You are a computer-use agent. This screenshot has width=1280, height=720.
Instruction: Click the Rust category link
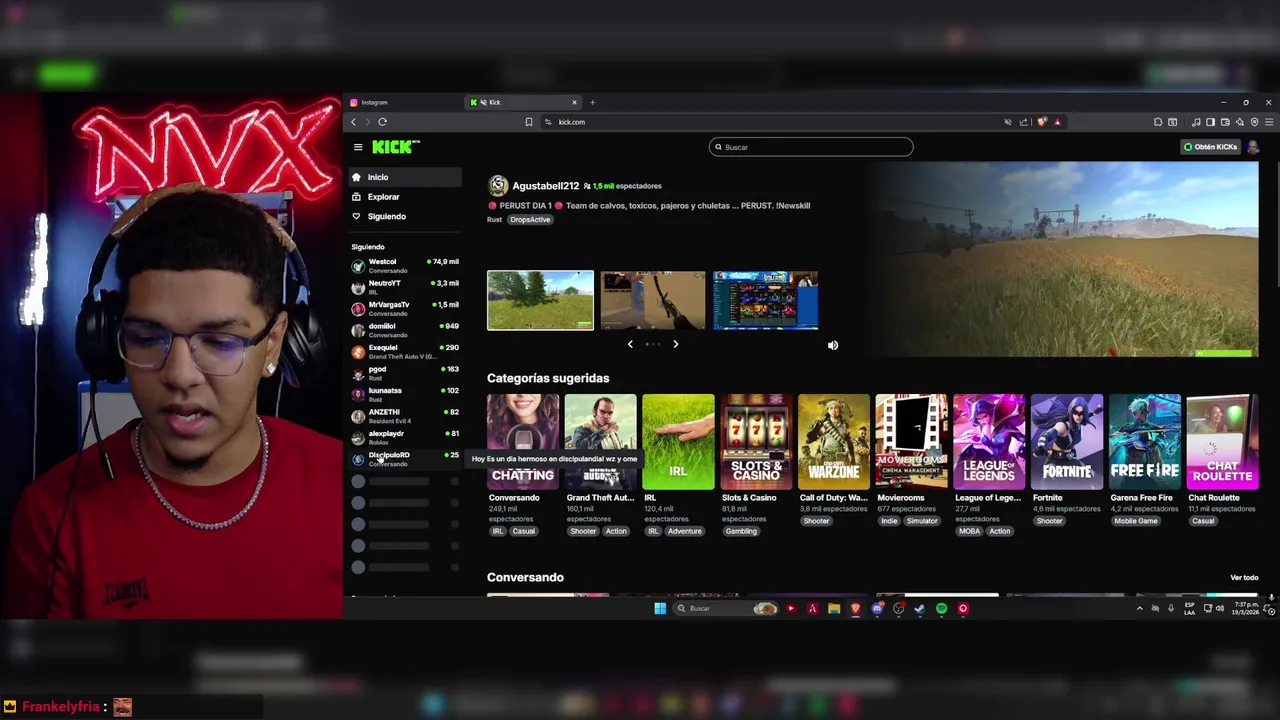tap(494, 220)
